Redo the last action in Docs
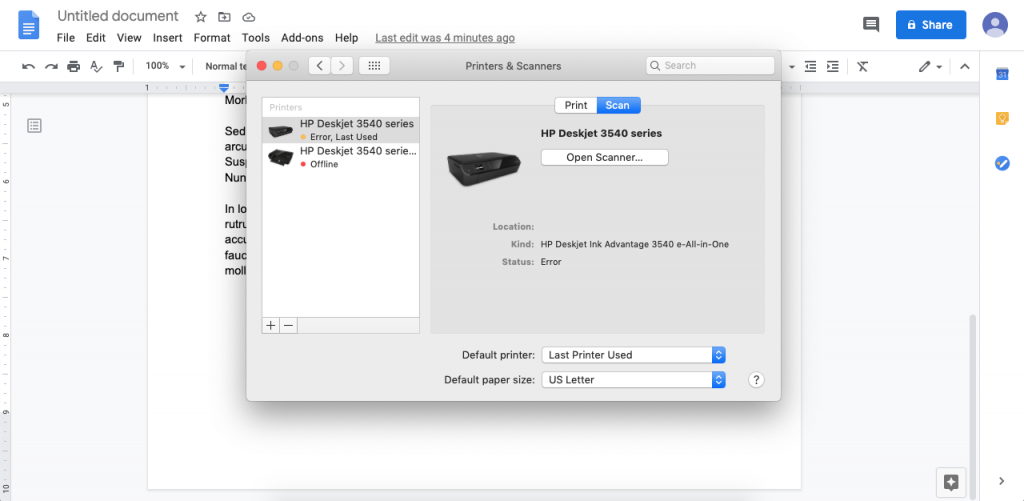 pyautogui.click(x=51, y=66)
